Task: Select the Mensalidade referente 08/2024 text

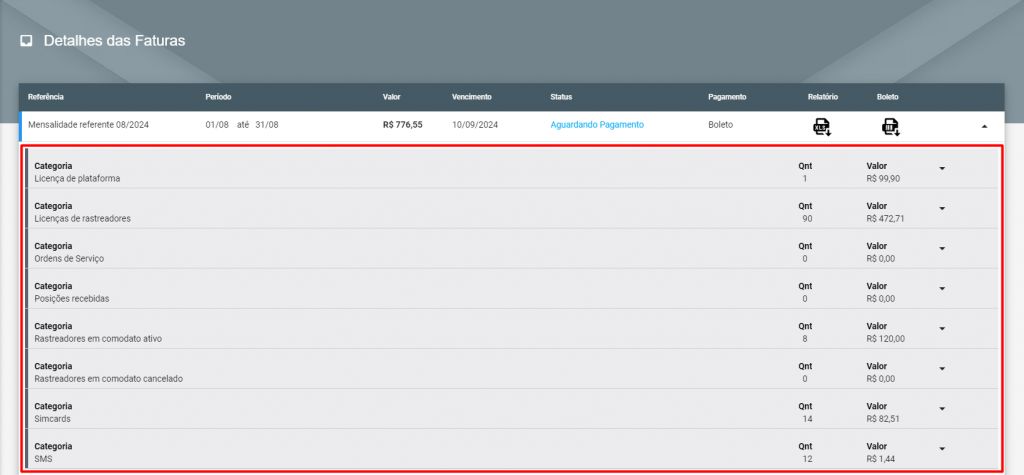Action: [x=88, y=124]
